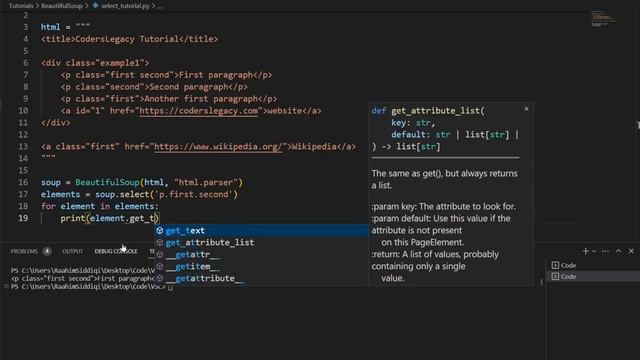640x360 pixels.
Task: Click the terminal output '<p class="first second">' line
Action: click(x=83, y=279)
